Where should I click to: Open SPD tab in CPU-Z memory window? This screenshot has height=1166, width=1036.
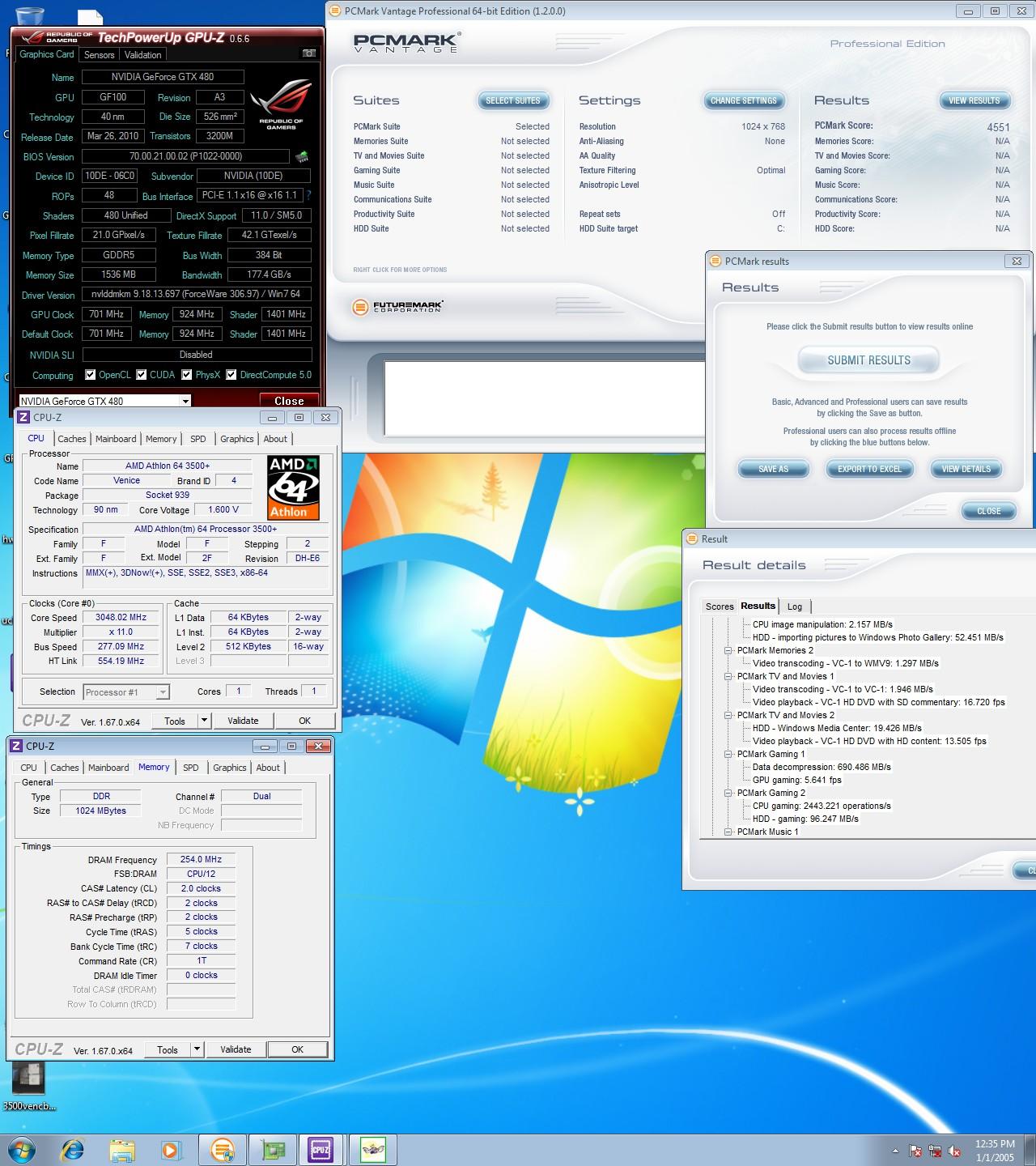tap(190, 768)
